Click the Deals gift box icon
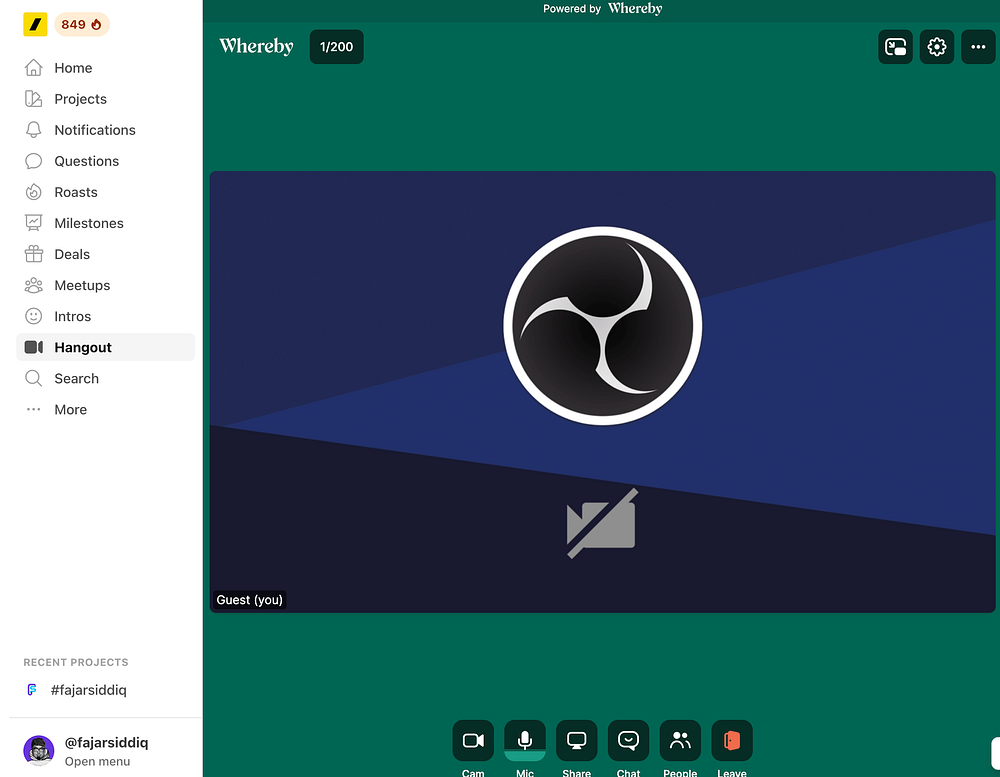The height and width of the screenshot is (777, 1000). [x=34, y=254]
